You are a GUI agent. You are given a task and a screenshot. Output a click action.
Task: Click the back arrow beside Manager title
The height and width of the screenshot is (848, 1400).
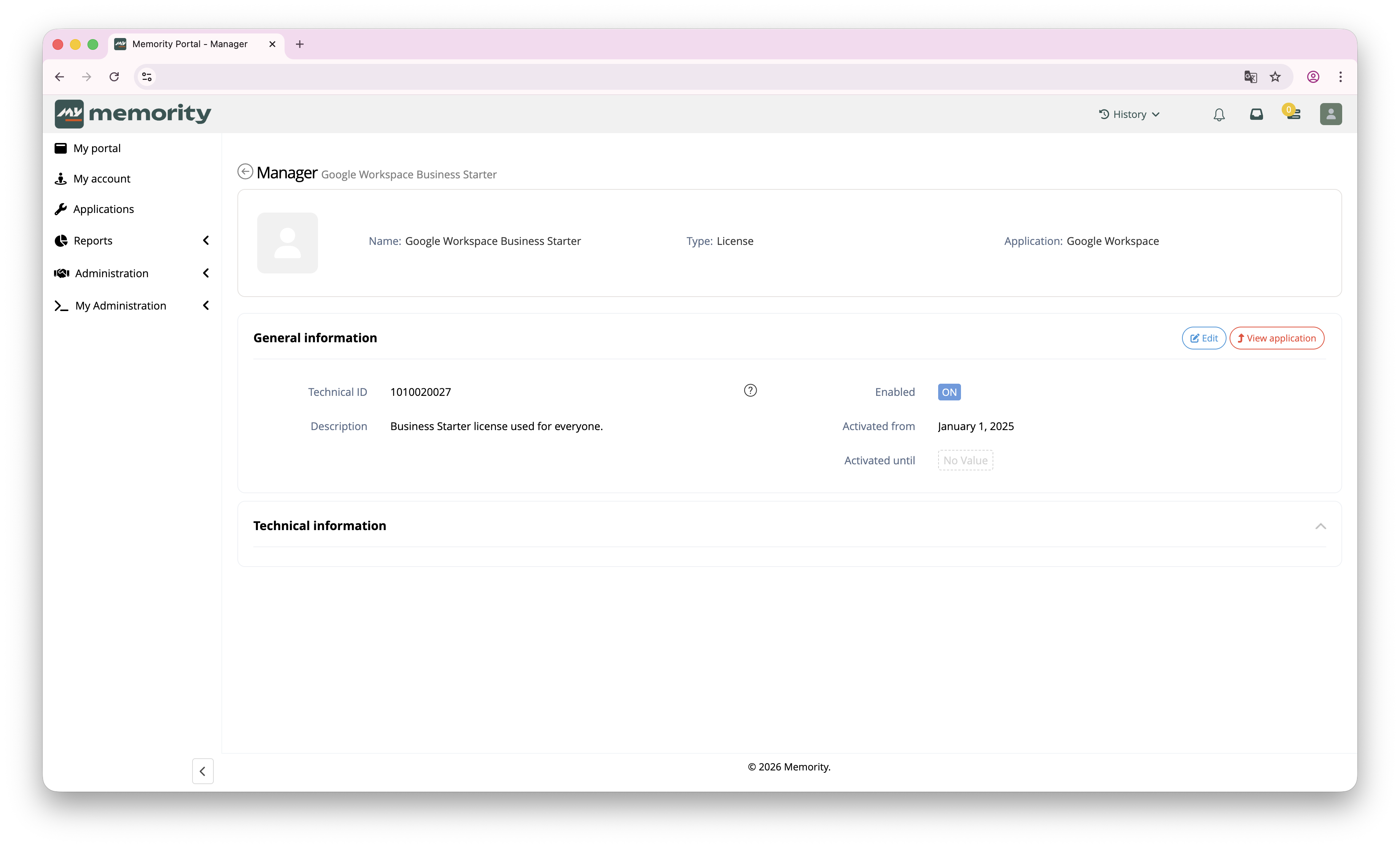point(245,172)
